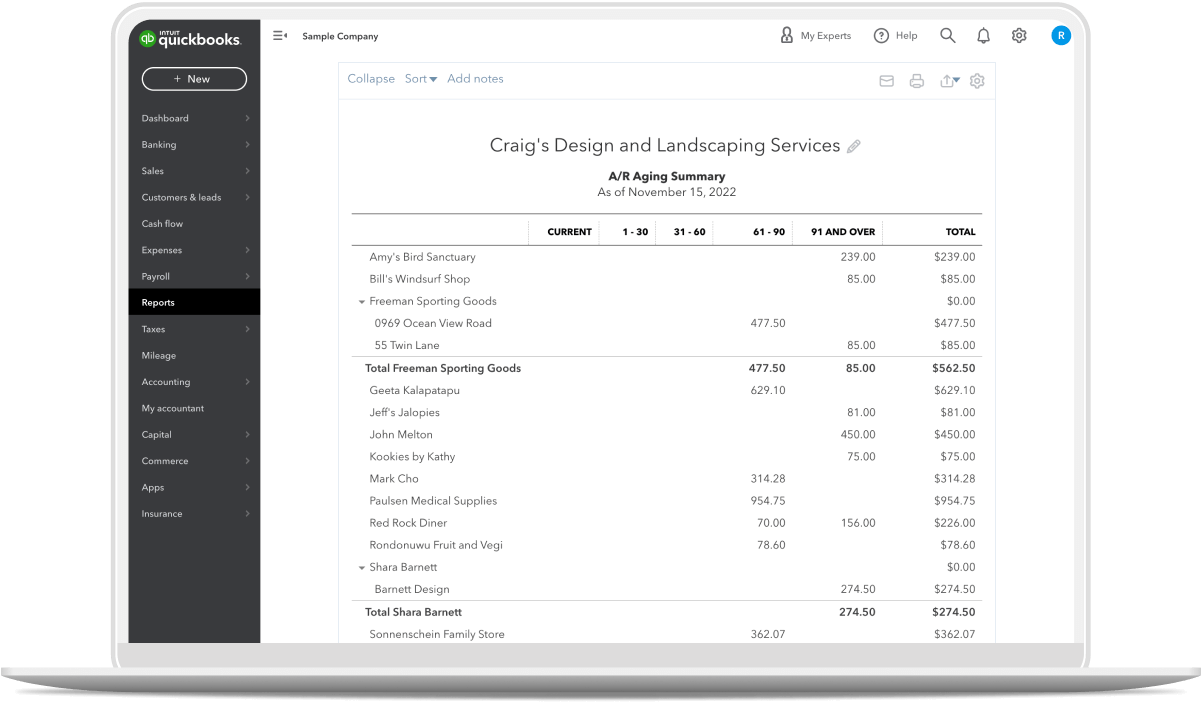Image resolution: width=1202 pixels, height=703 pixels.
Task: Click the Sample Company name in the header
Action: (340, 35)
